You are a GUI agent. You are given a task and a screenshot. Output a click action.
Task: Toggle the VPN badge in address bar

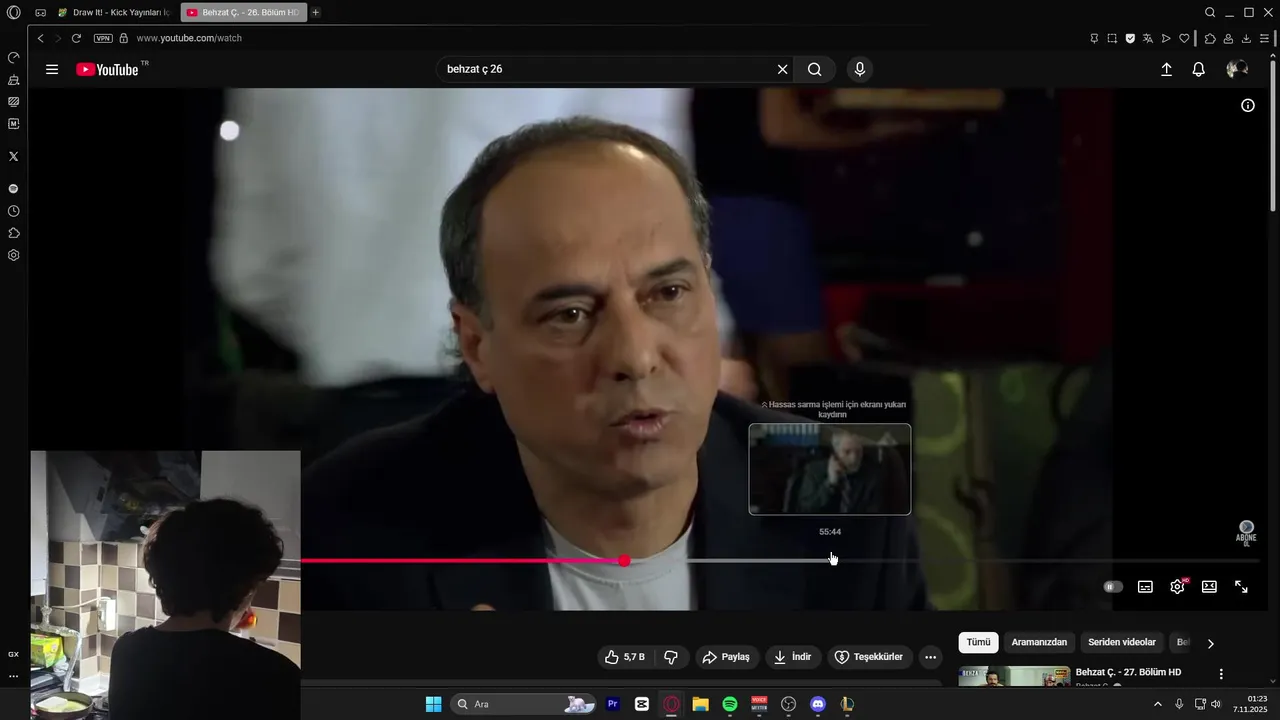(x=103, y=38)
